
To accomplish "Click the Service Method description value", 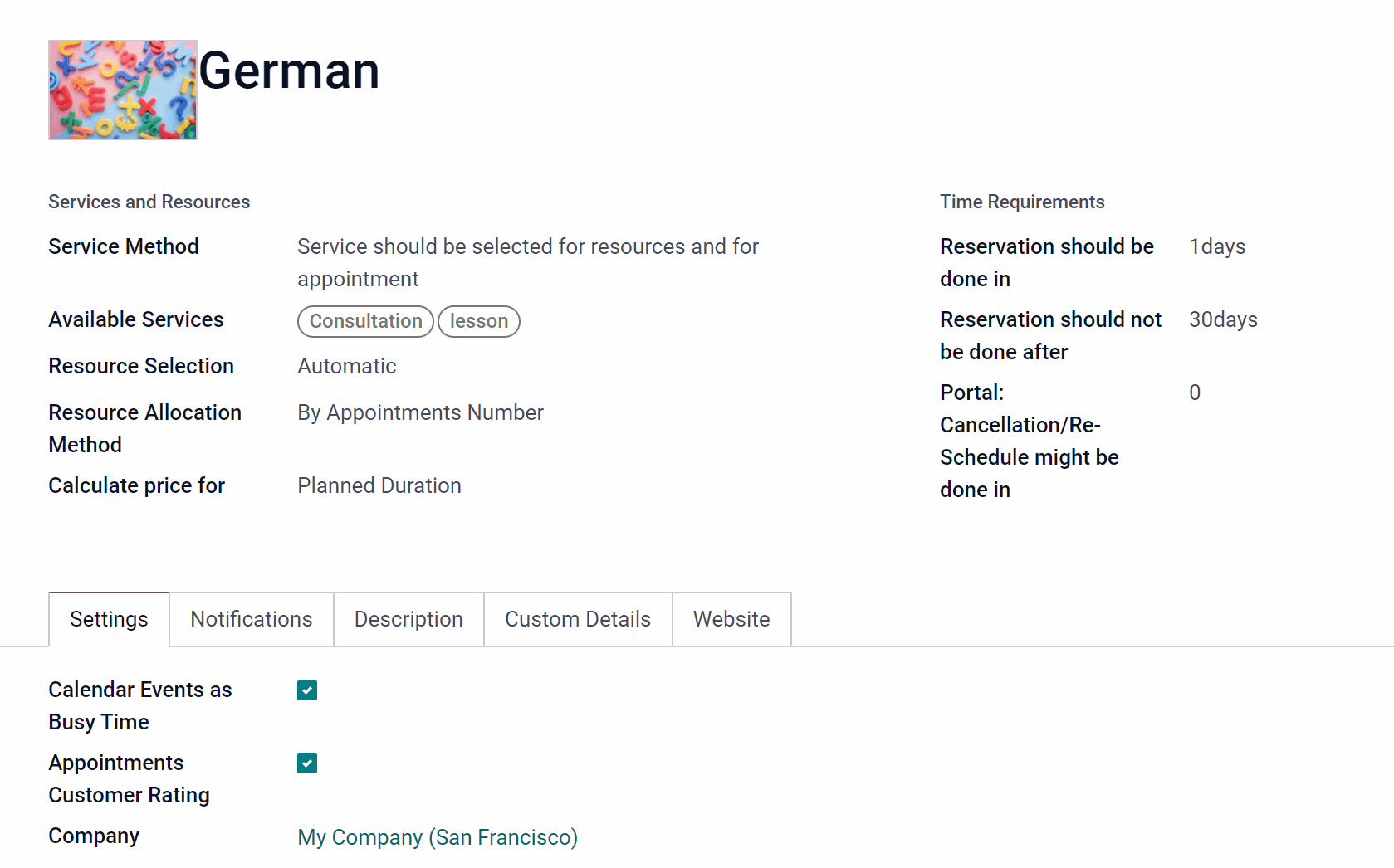I will coord(528,262).
